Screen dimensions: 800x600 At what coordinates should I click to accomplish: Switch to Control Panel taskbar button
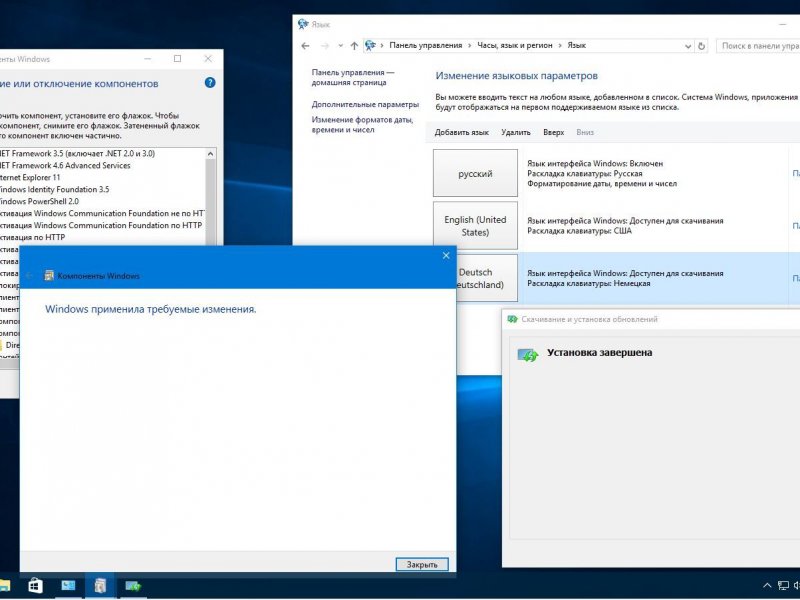coord(68,586)
